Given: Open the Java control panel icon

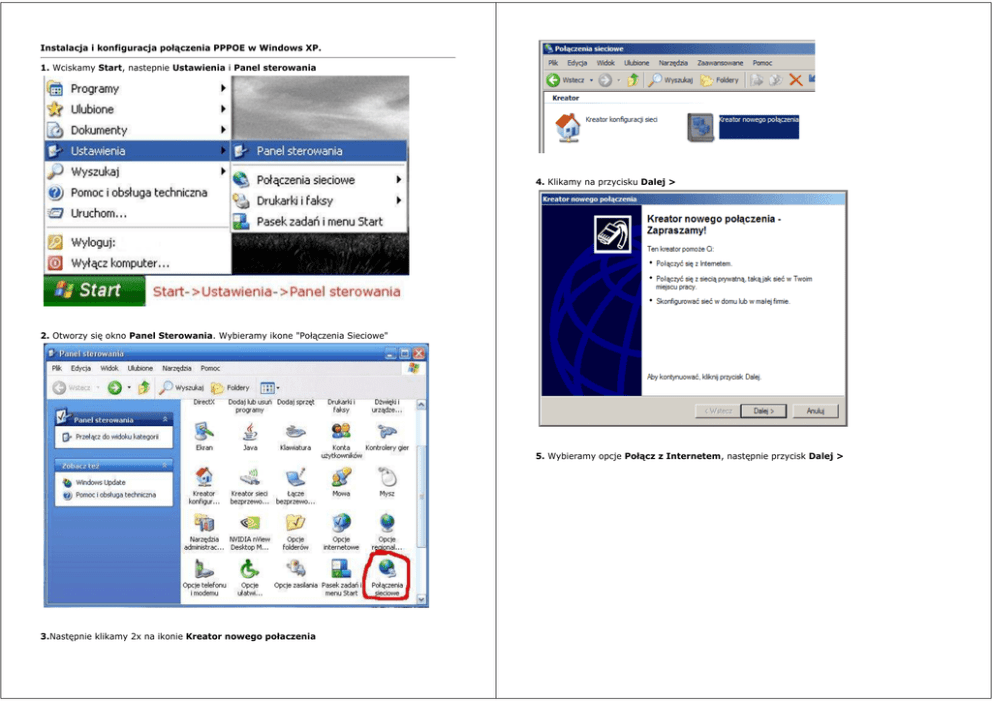Looking at the screenshot, I should [x=249, y=432].
